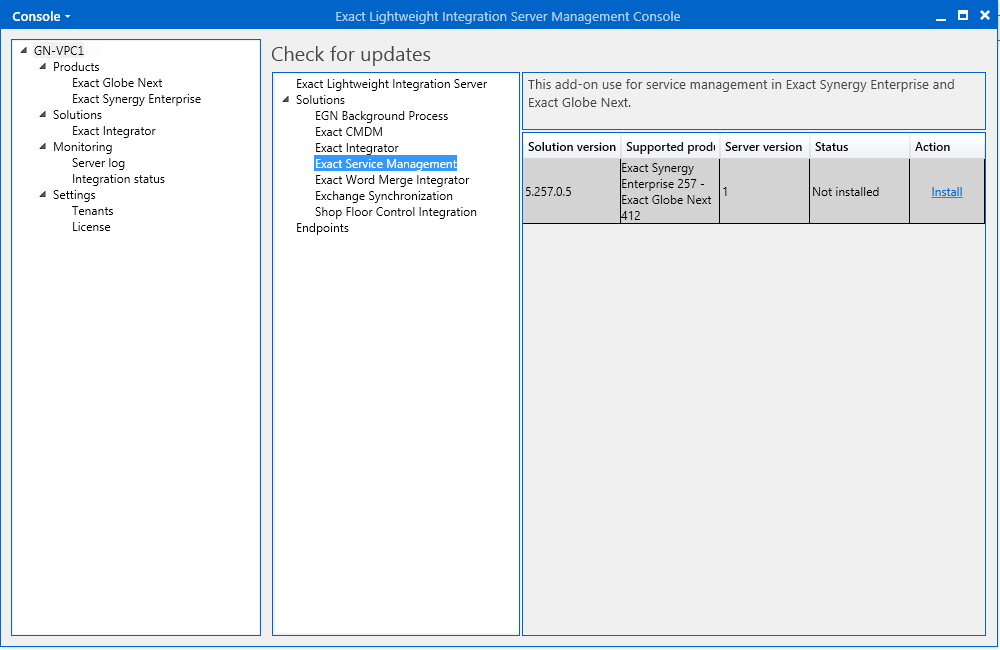Open Exact Synergy Enterprise product

tap(136, 99)
